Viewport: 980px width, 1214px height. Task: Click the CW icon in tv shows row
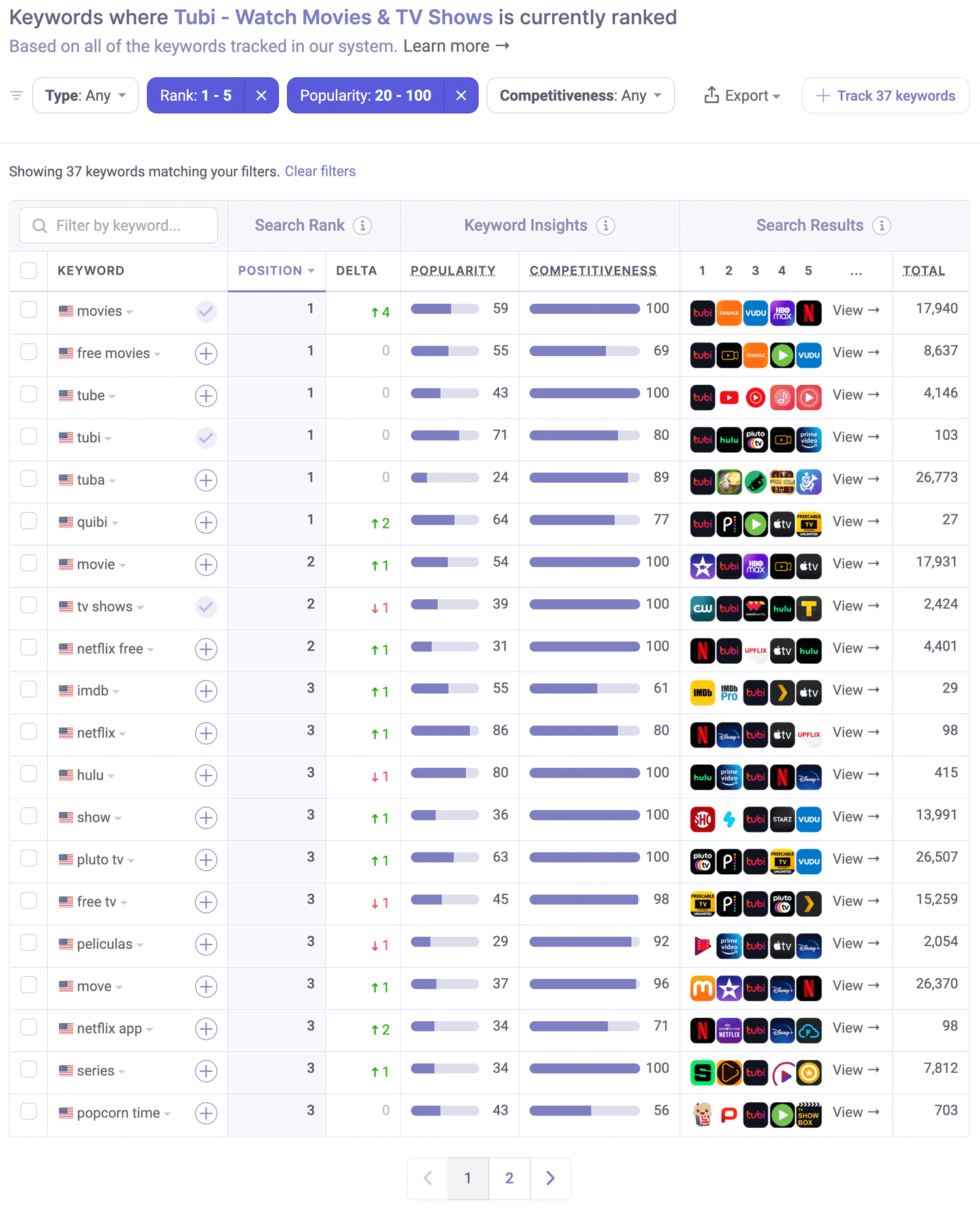tap(702, 608)
